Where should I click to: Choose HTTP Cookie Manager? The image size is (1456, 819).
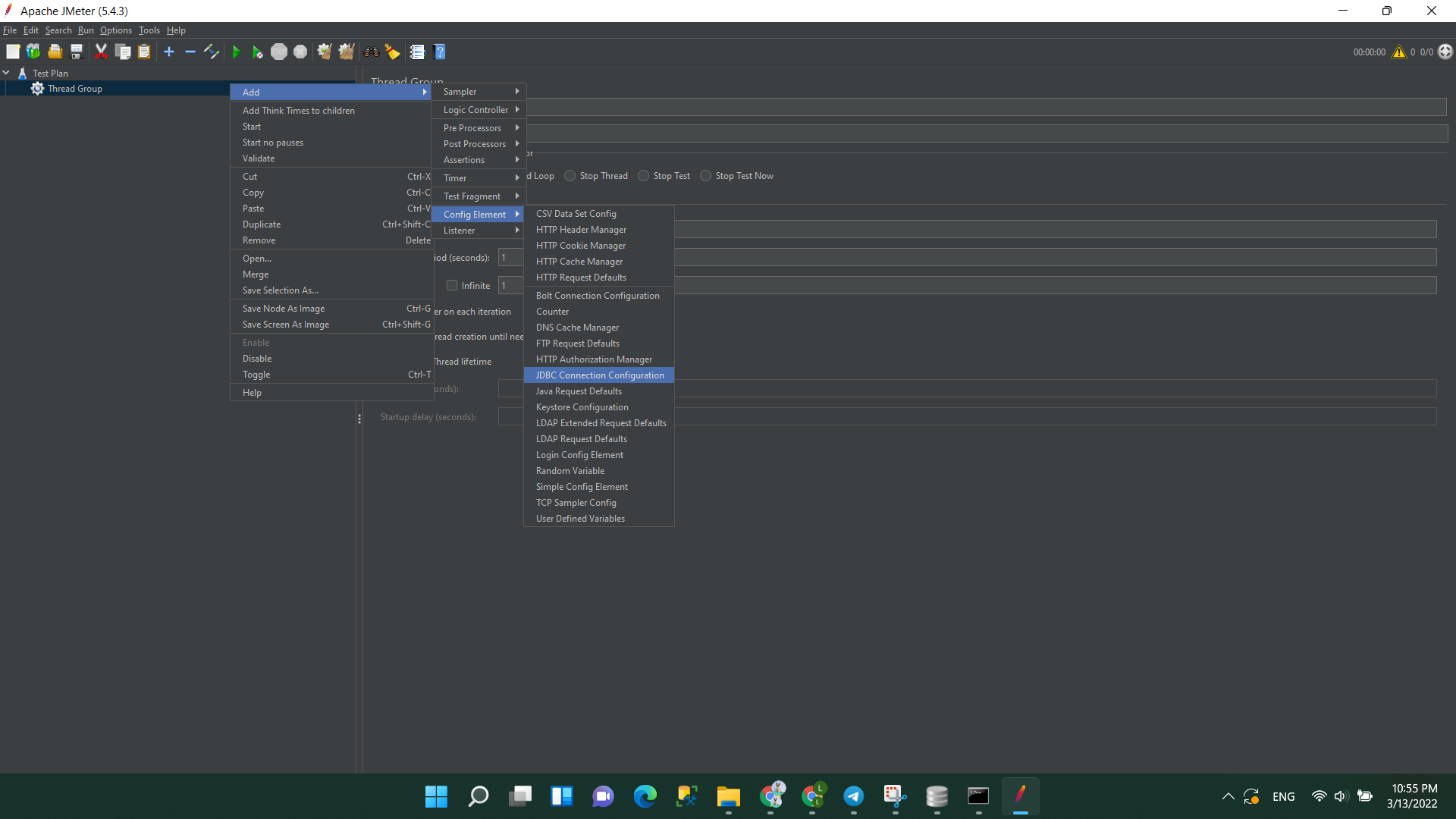pos(599,245)
